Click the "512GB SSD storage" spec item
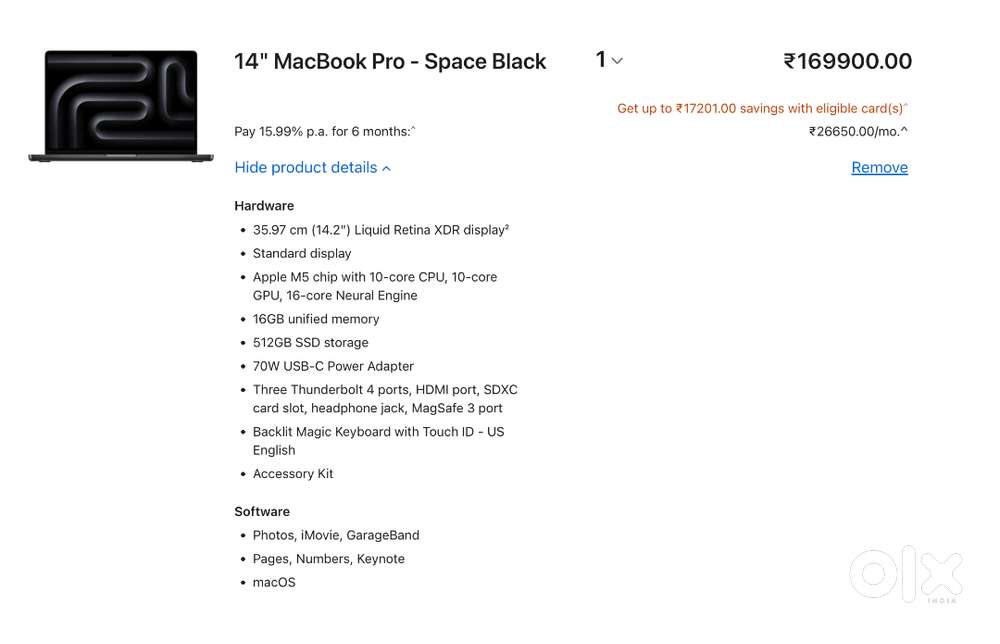Screen dimensions: 1000x644 pos(310,342)
